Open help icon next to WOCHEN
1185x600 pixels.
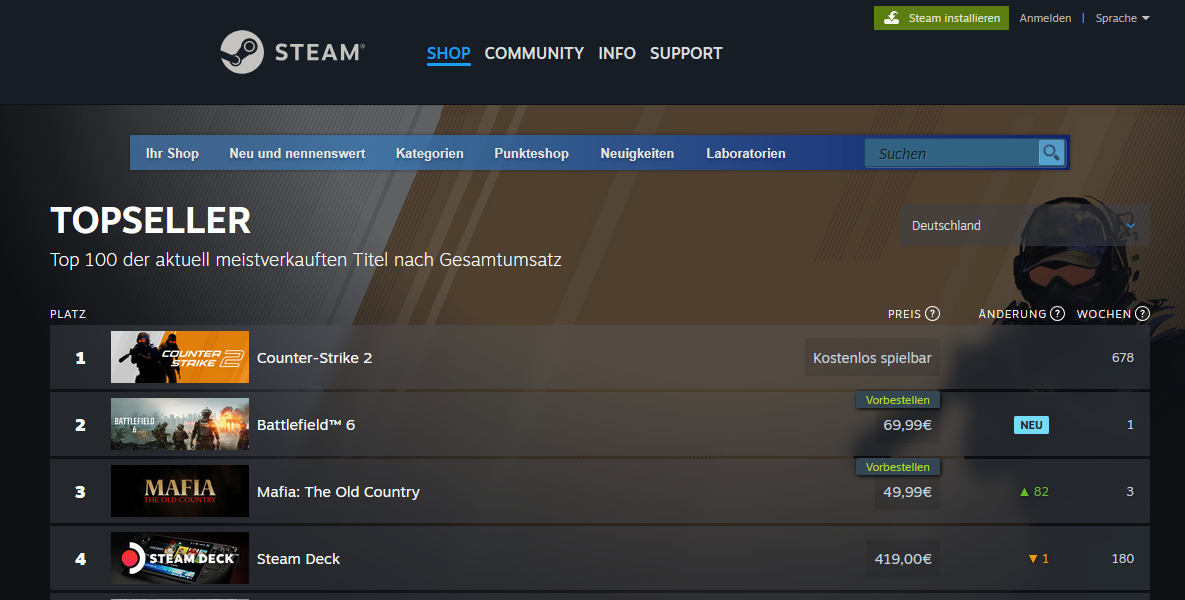click(1143, 314)
